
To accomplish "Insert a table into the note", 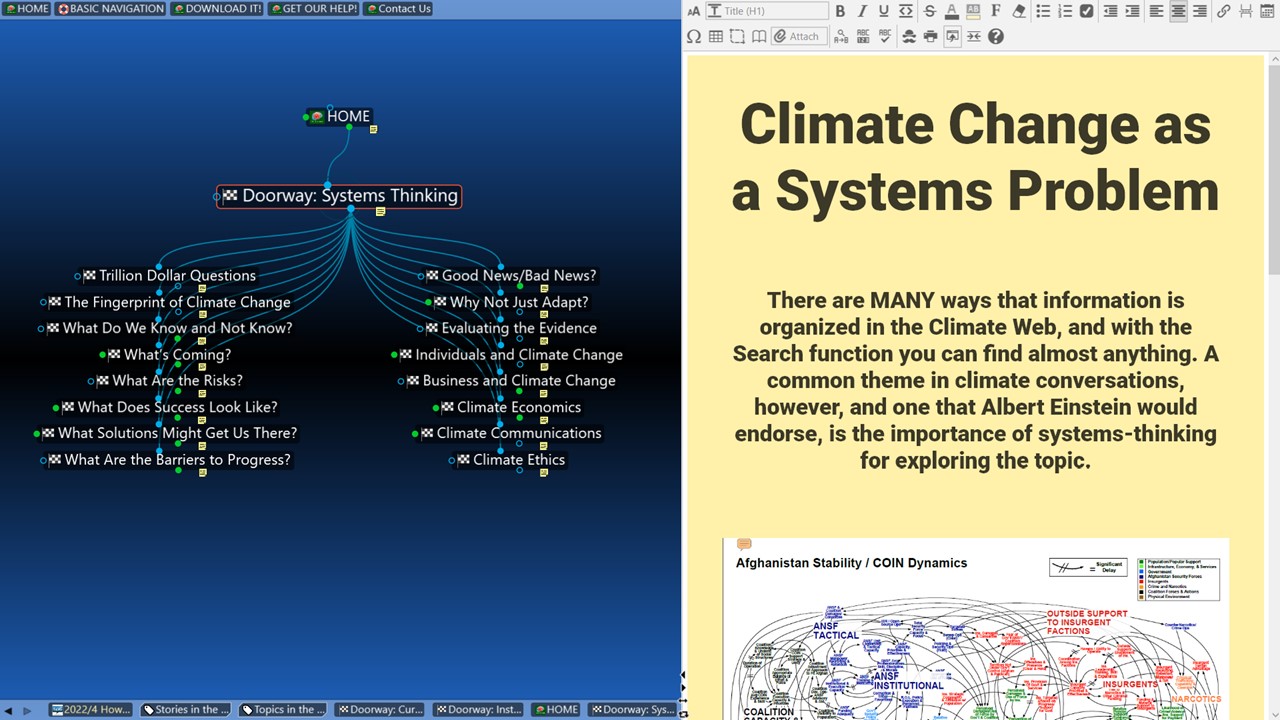I will 716,37.
